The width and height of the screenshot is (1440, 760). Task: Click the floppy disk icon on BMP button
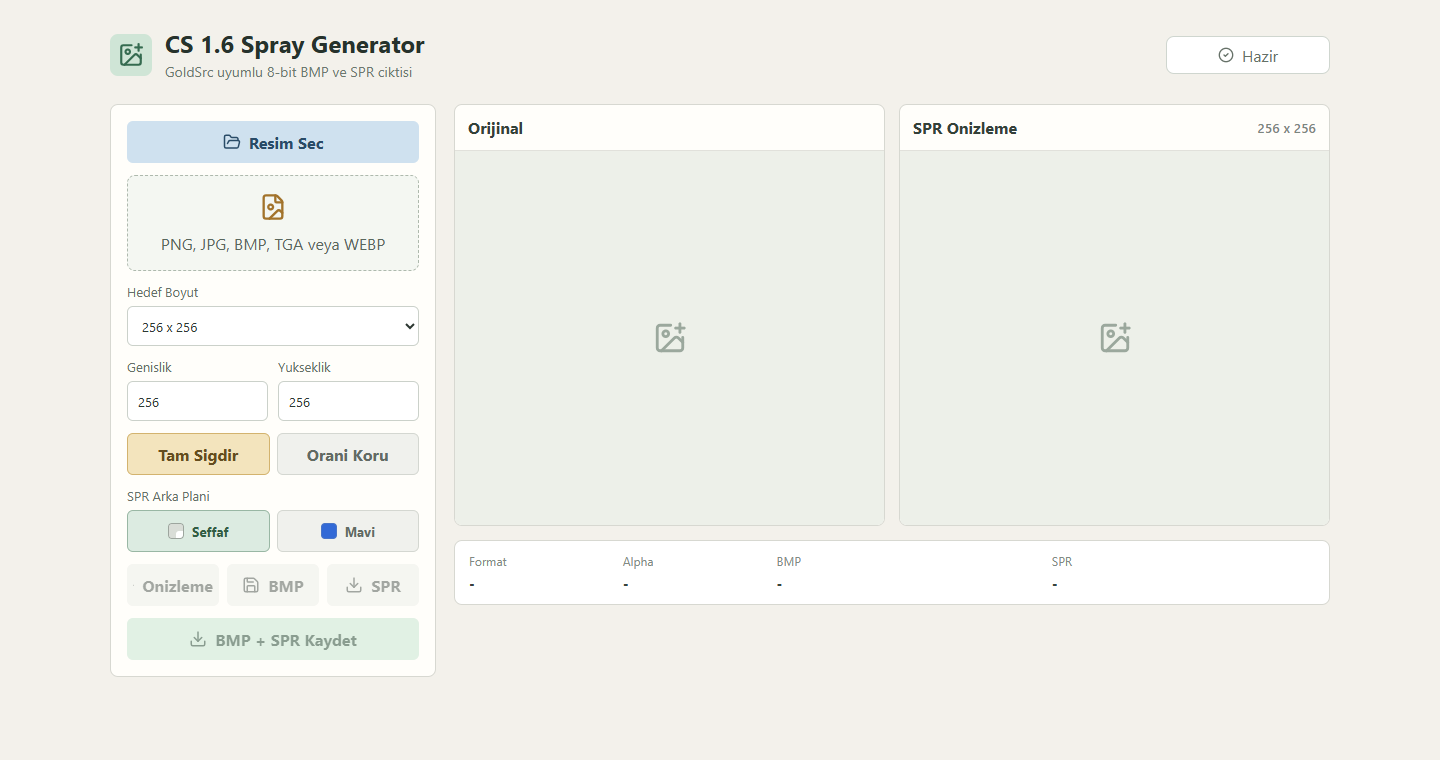pyautogui.click(x=252, y=585)
